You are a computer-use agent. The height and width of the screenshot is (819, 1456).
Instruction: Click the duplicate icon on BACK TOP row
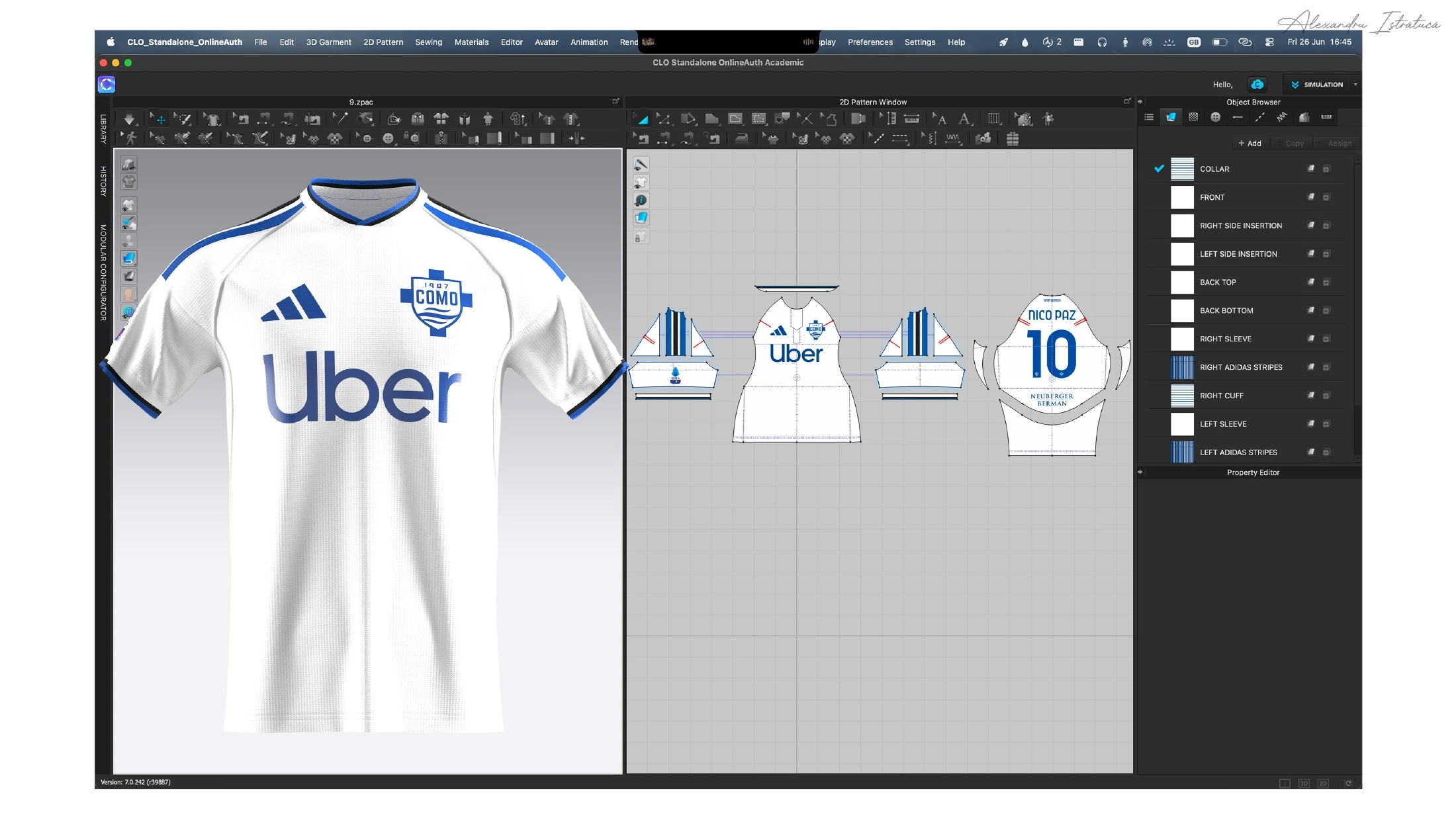tap(1326, 282)
